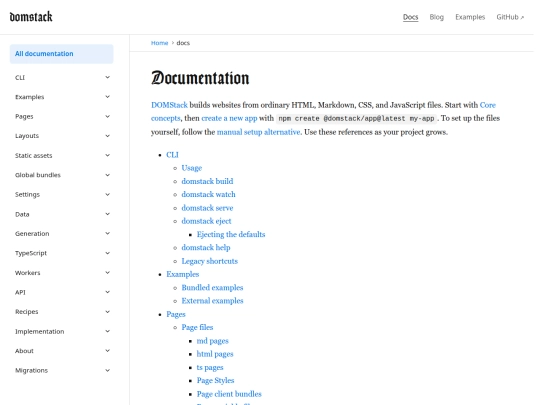Open the create a new app link

click(x=229, y=118)
